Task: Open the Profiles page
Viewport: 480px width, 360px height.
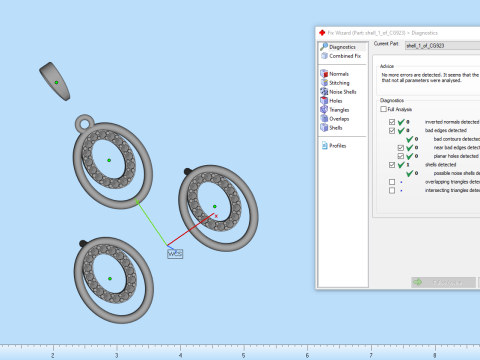Action: tap(334, 146)
